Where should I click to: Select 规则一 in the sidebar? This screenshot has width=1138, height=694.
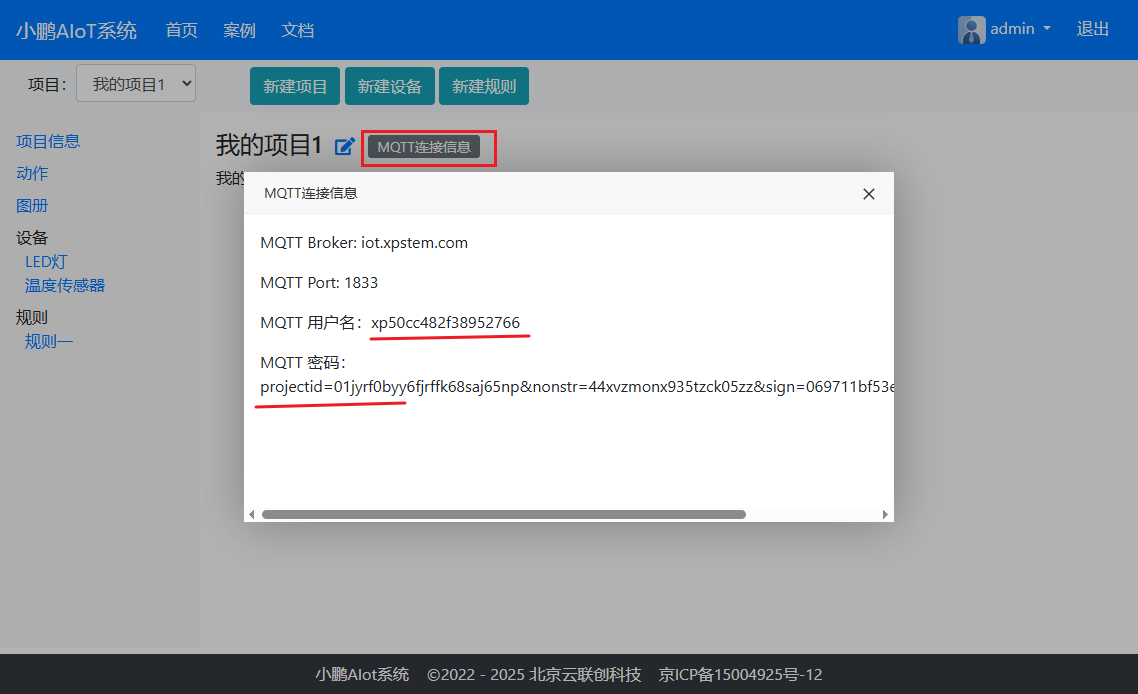point(49,341)
